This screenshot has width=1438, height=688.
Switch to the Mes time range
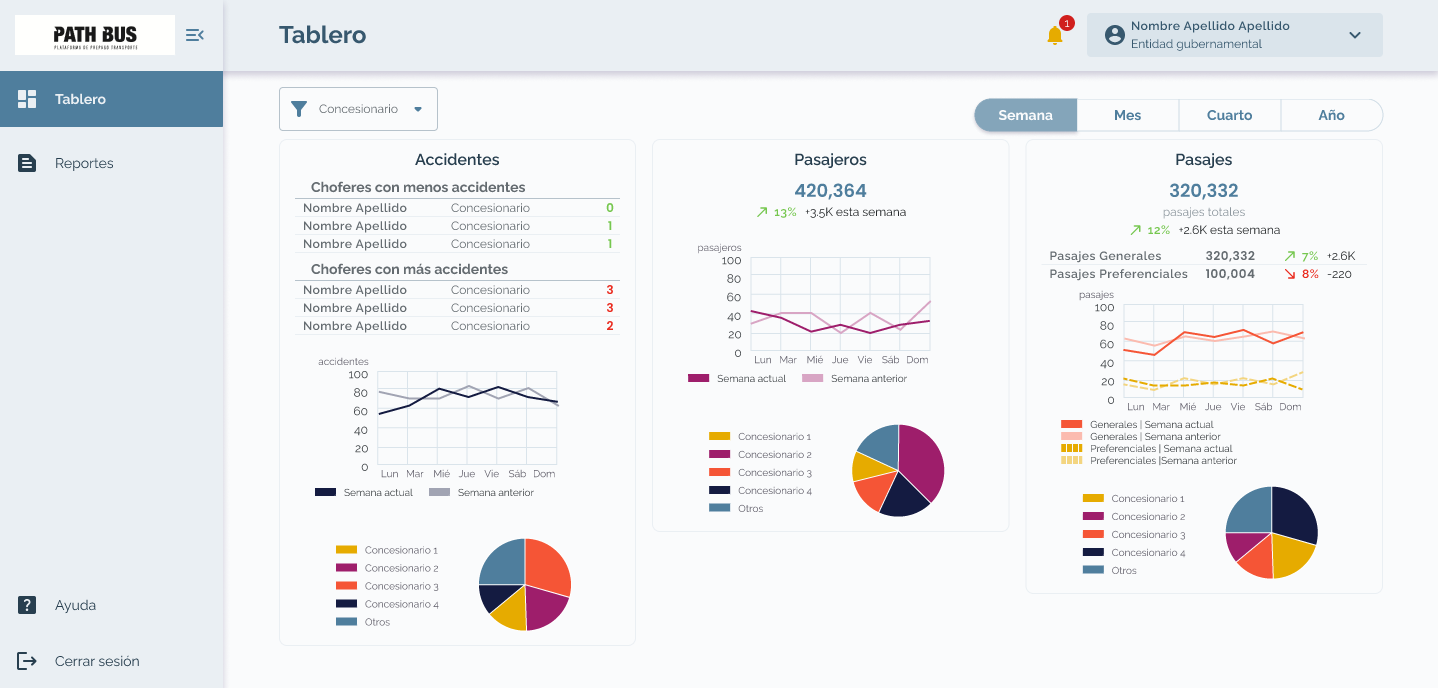click(1128, 115)
